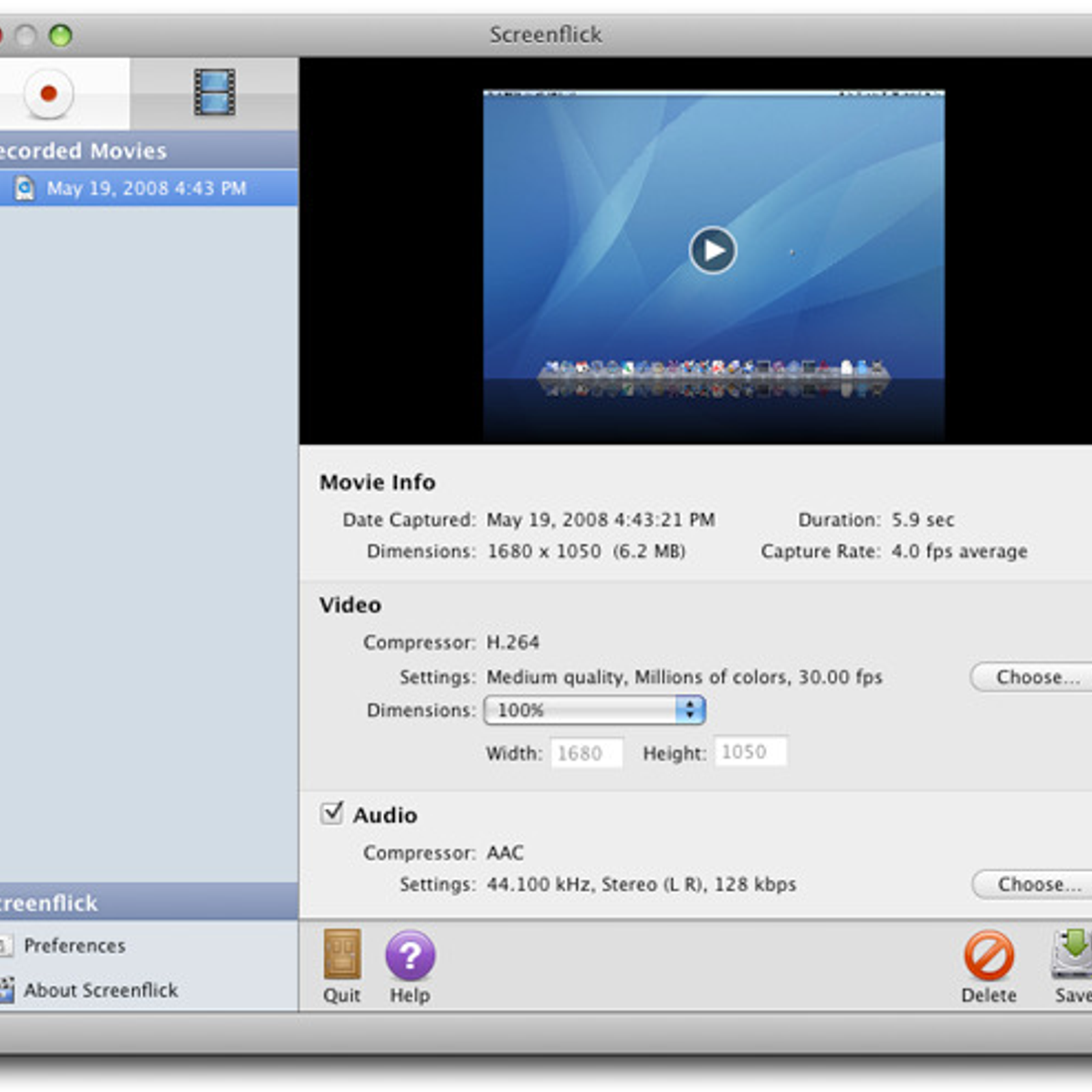1092x1092 pixels.
Task: Click the Capture Rate 4.0 fps average text
Action: click(959, 551)
